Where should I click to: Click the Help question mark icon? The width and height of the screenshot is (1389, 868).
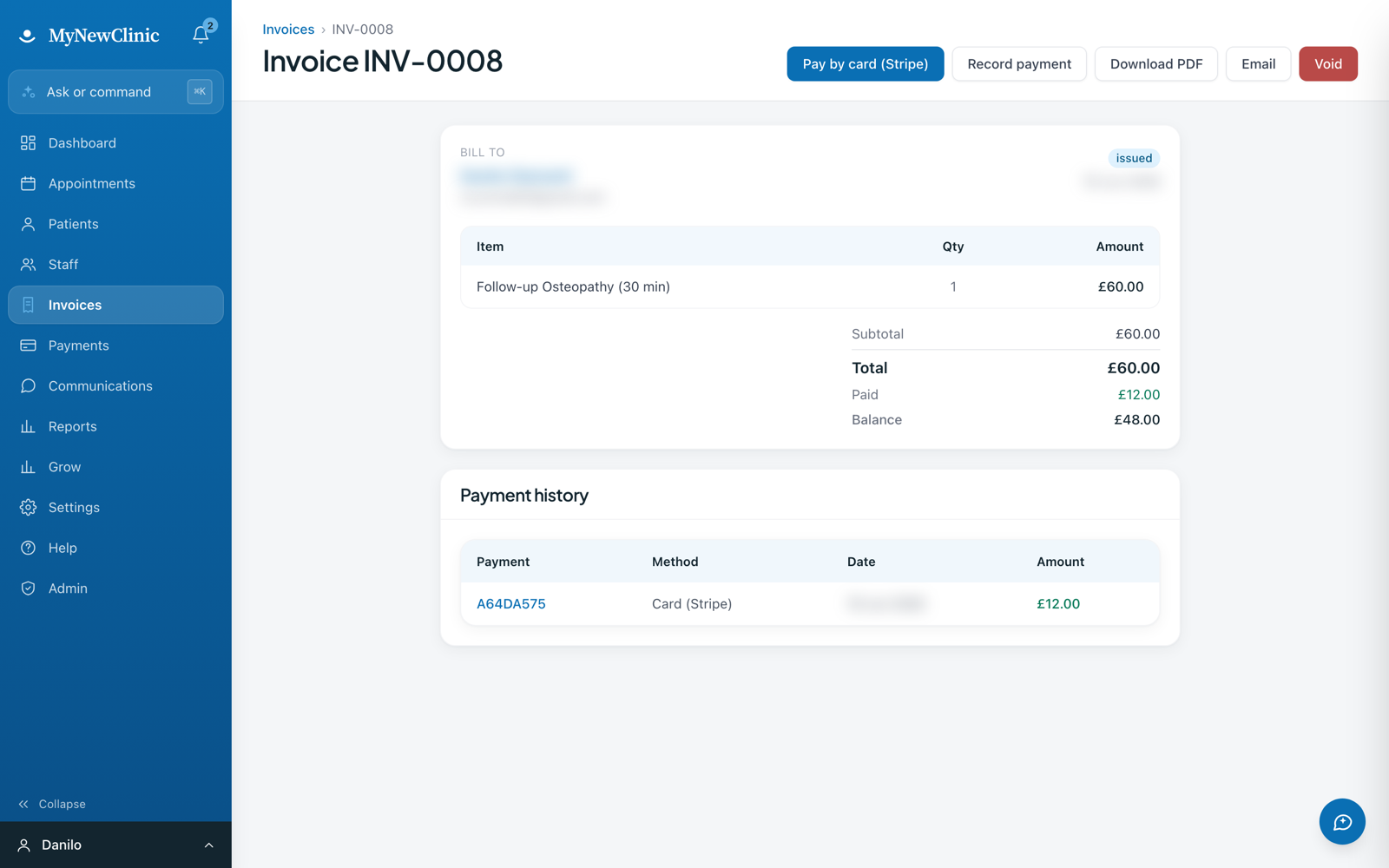[28, 548]
